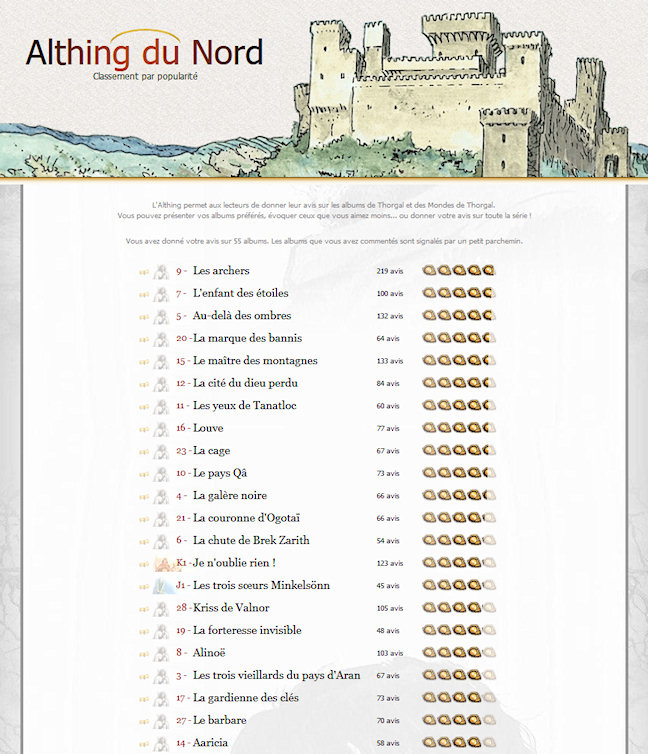Image resolution: width=648 pixels, height=754 pixels.
Task: Click the series icon next to Alinoë
Action: coord(161,653)
